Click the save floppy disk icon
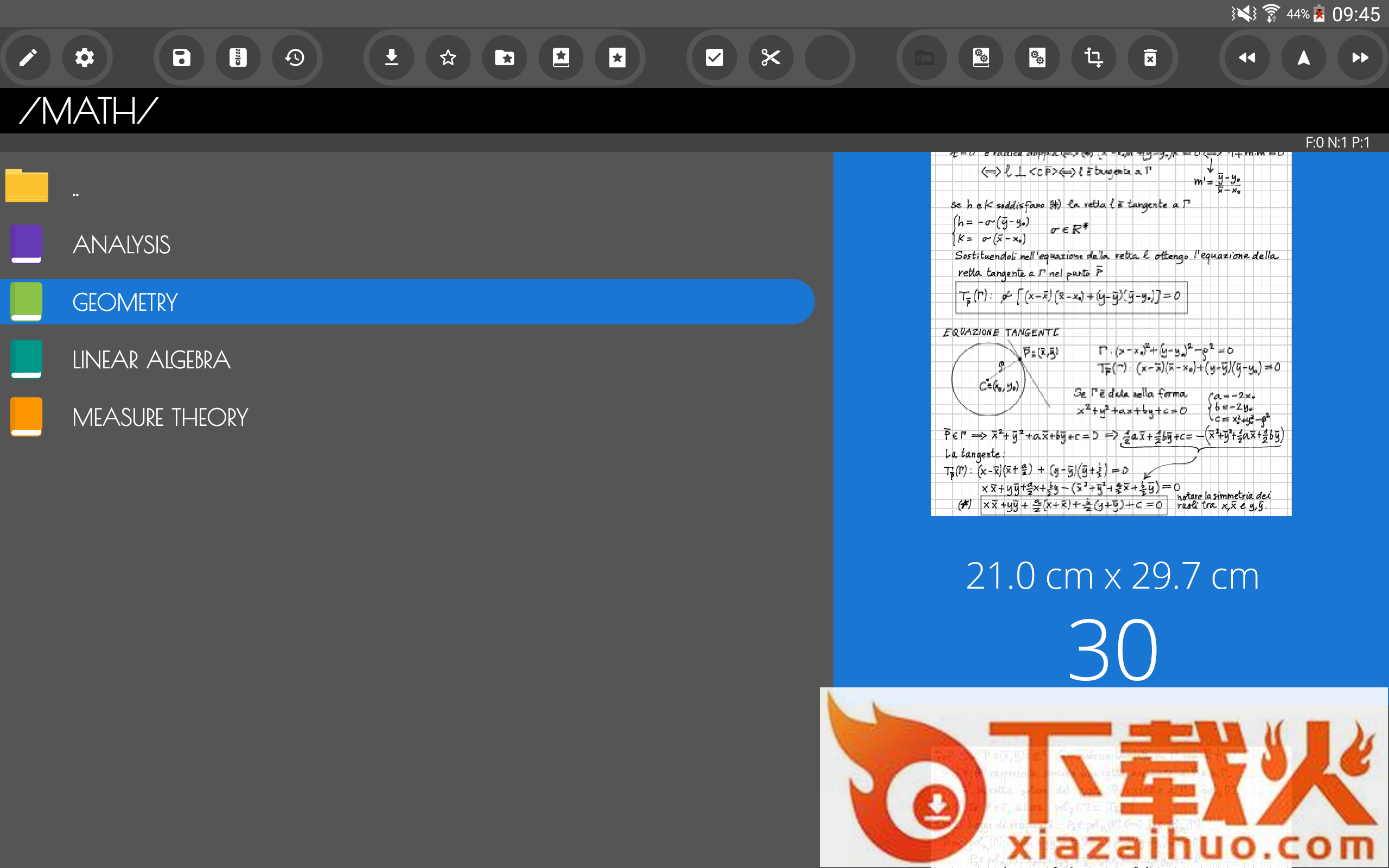The height and width of the screenshot is (868, 1389). point(181,58)
